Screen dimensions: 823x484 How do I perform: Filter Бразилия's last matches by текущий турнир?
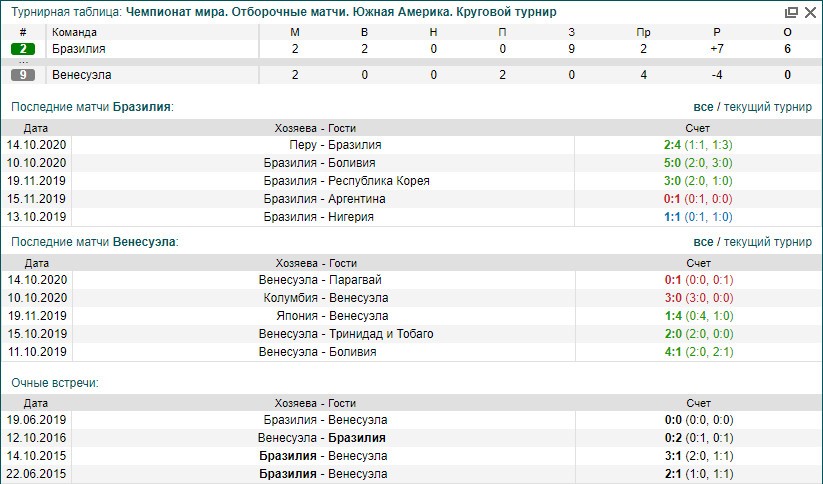[x=767, y=106]
